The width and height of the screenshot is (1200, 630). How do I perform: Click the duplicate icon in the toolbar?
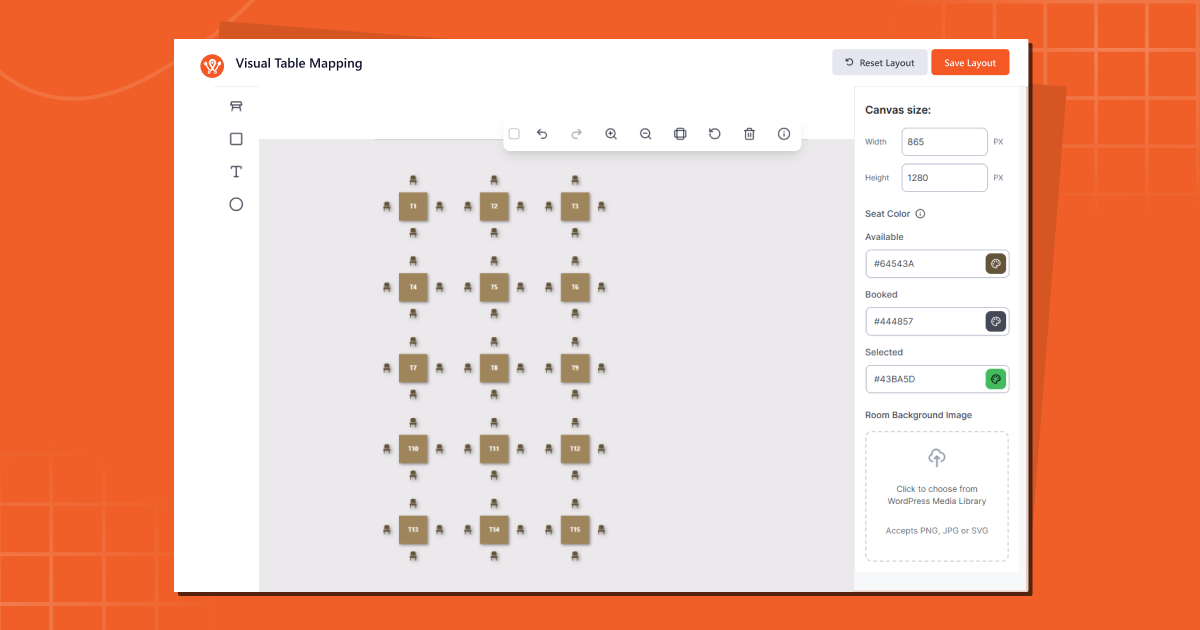click(x=680, y=133)
